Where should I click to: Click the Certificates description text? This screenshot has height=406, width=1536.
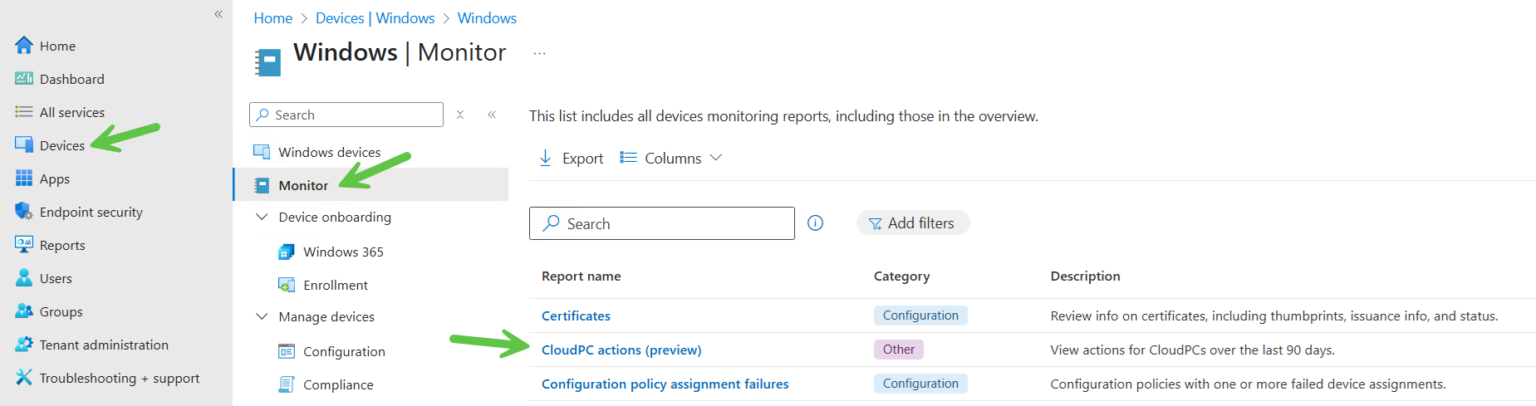pos(1274,316)
